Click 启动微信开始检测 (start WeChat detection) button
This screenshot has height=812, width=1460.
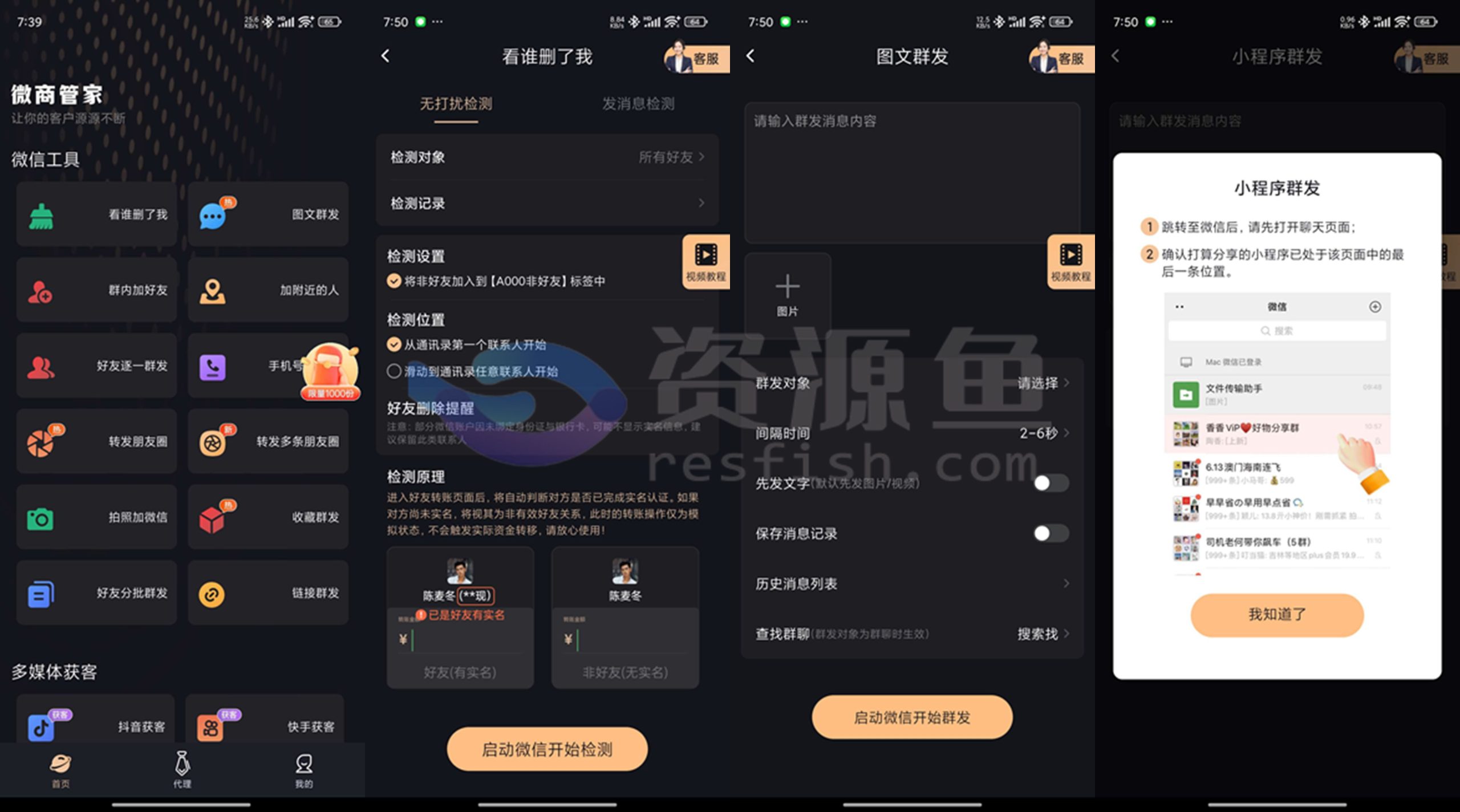(548, 751)
